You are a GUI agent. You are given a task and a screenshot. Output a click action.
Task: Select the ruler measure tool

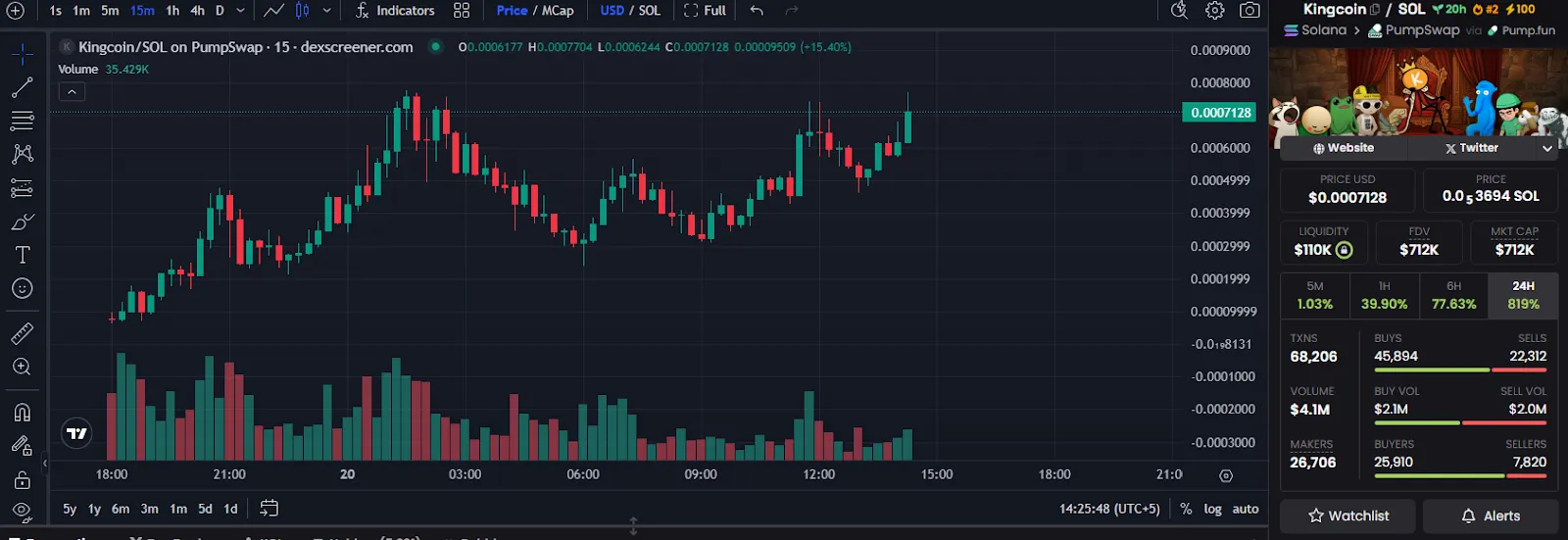click(x=22, y=333)
